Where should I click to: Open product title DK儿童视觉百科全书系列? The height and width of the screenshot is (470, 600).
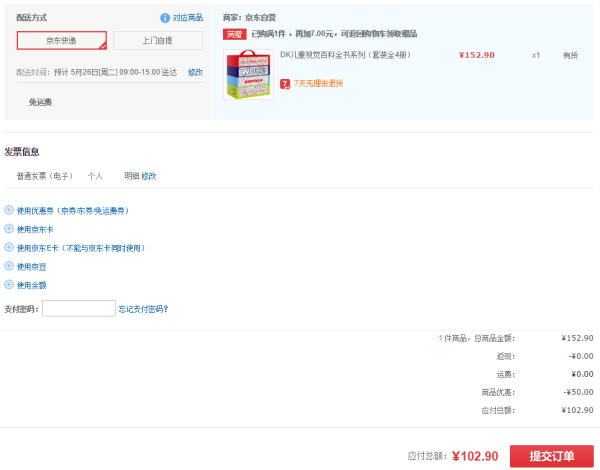346,55
